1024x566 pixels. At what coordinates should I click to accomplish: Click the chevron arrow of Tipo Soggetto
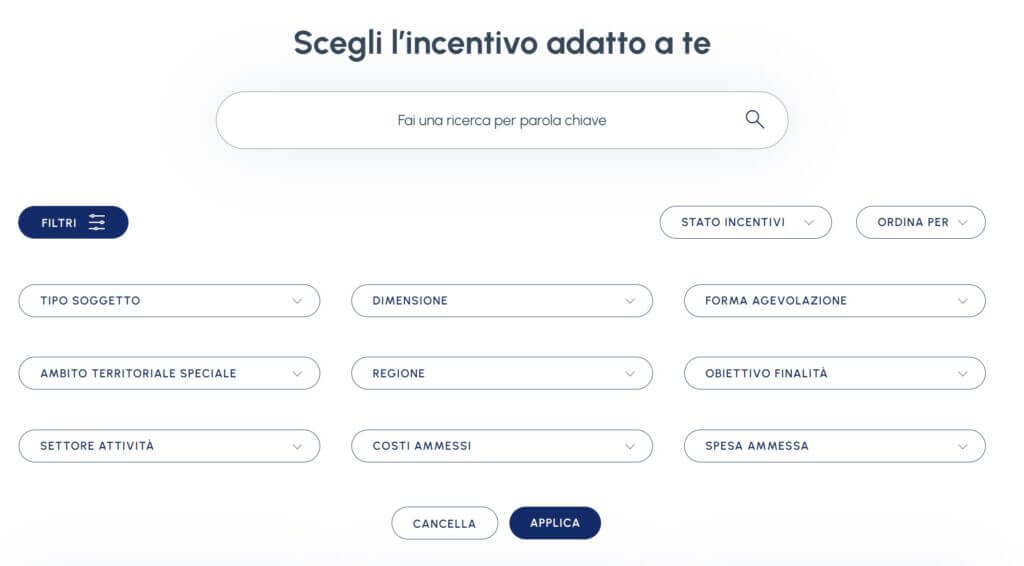(297, 301)
